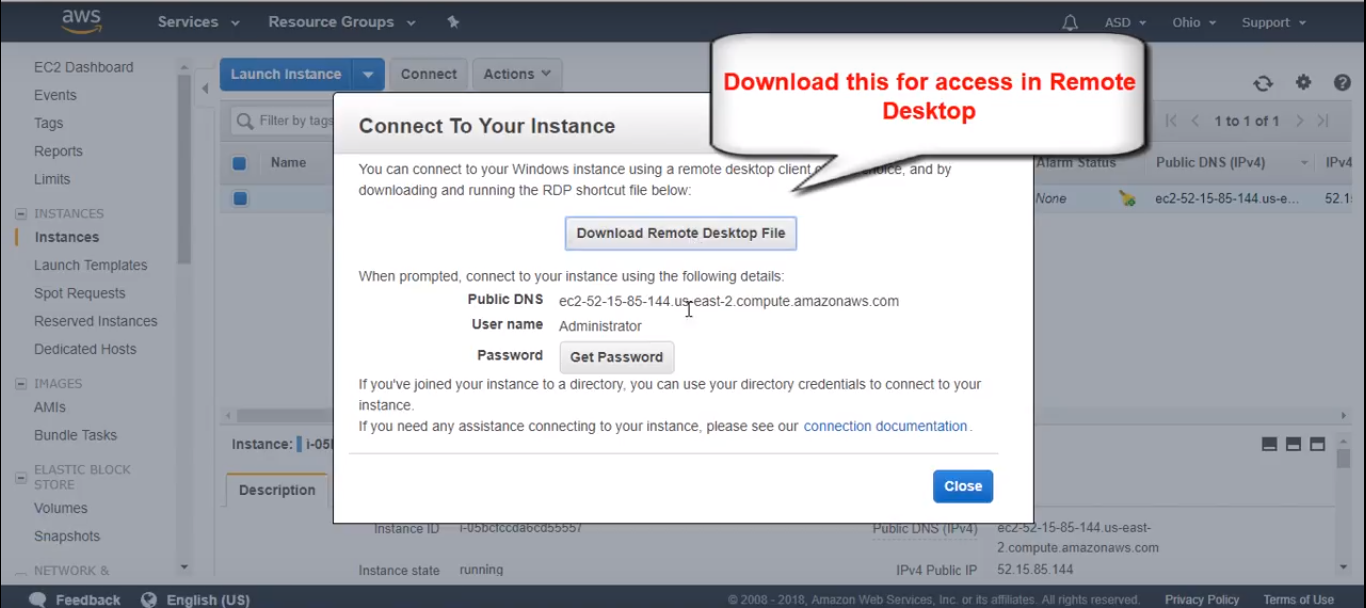The height and width of the screenshot is (608, 1366).
Task: Go to next page of results
Action: click(1299, 121)
